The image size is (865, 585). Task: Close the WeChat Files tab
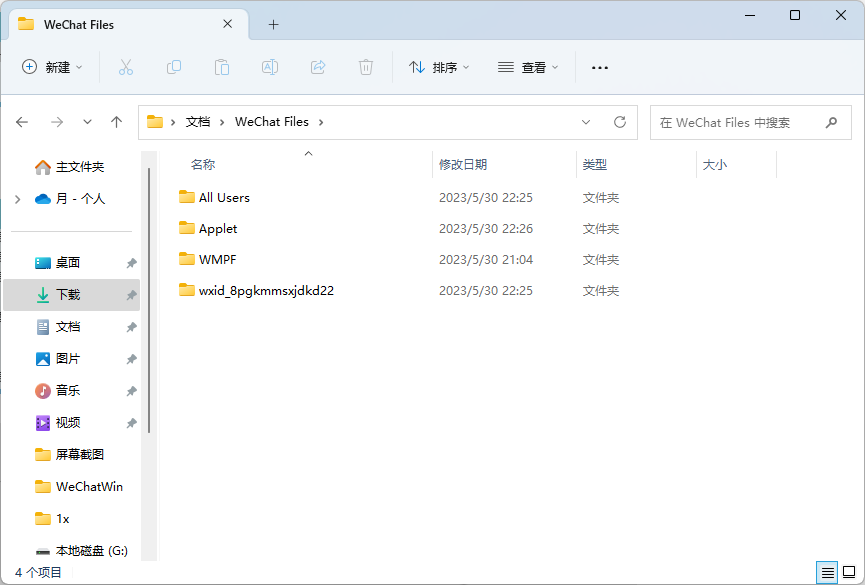tap(227, 24)
